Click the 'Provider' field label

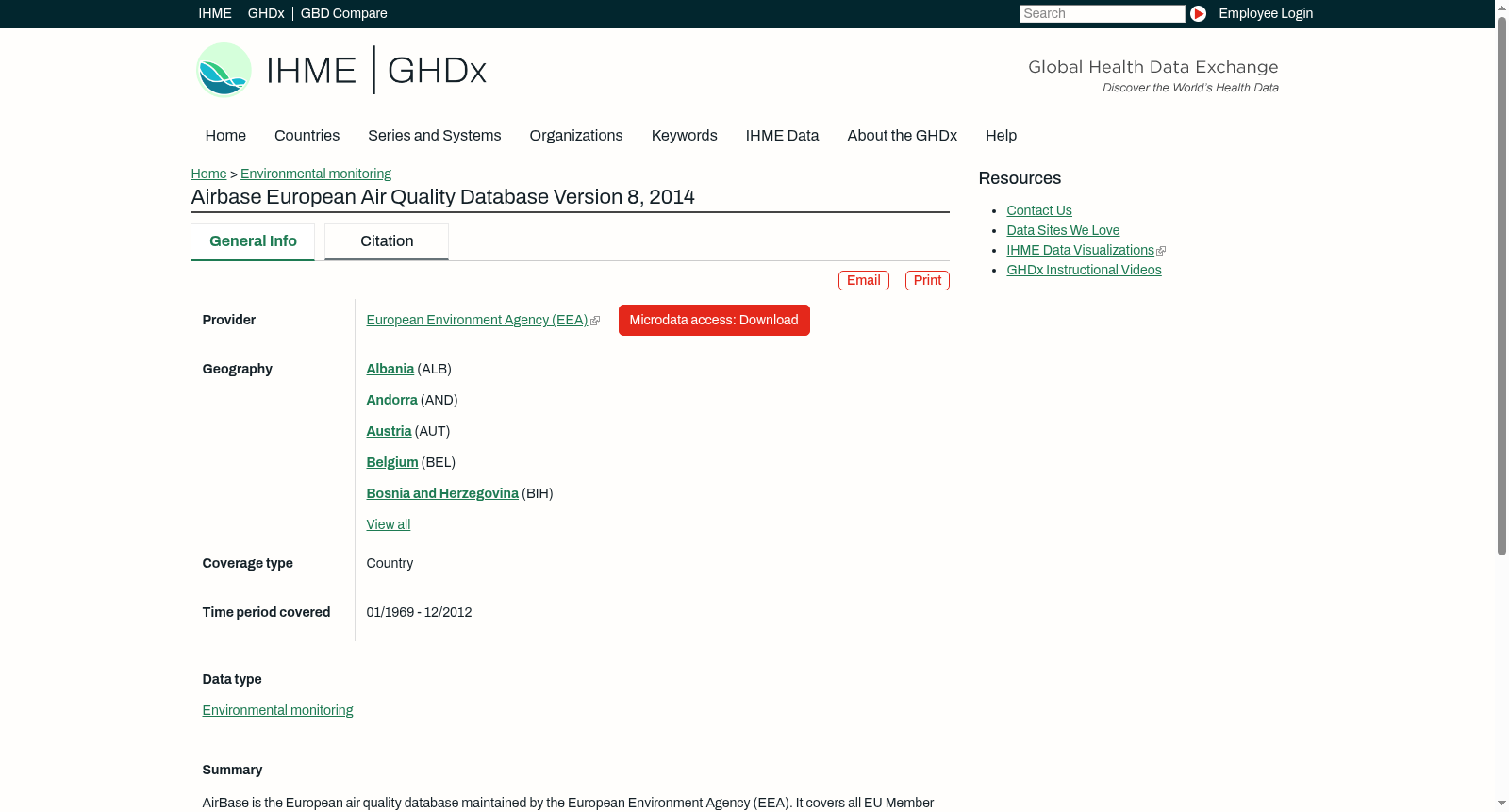point(228,320)
